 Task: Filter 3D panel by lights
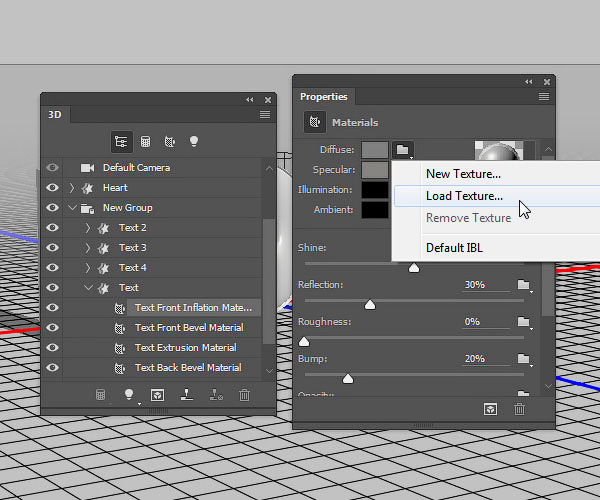click(194, 141)
